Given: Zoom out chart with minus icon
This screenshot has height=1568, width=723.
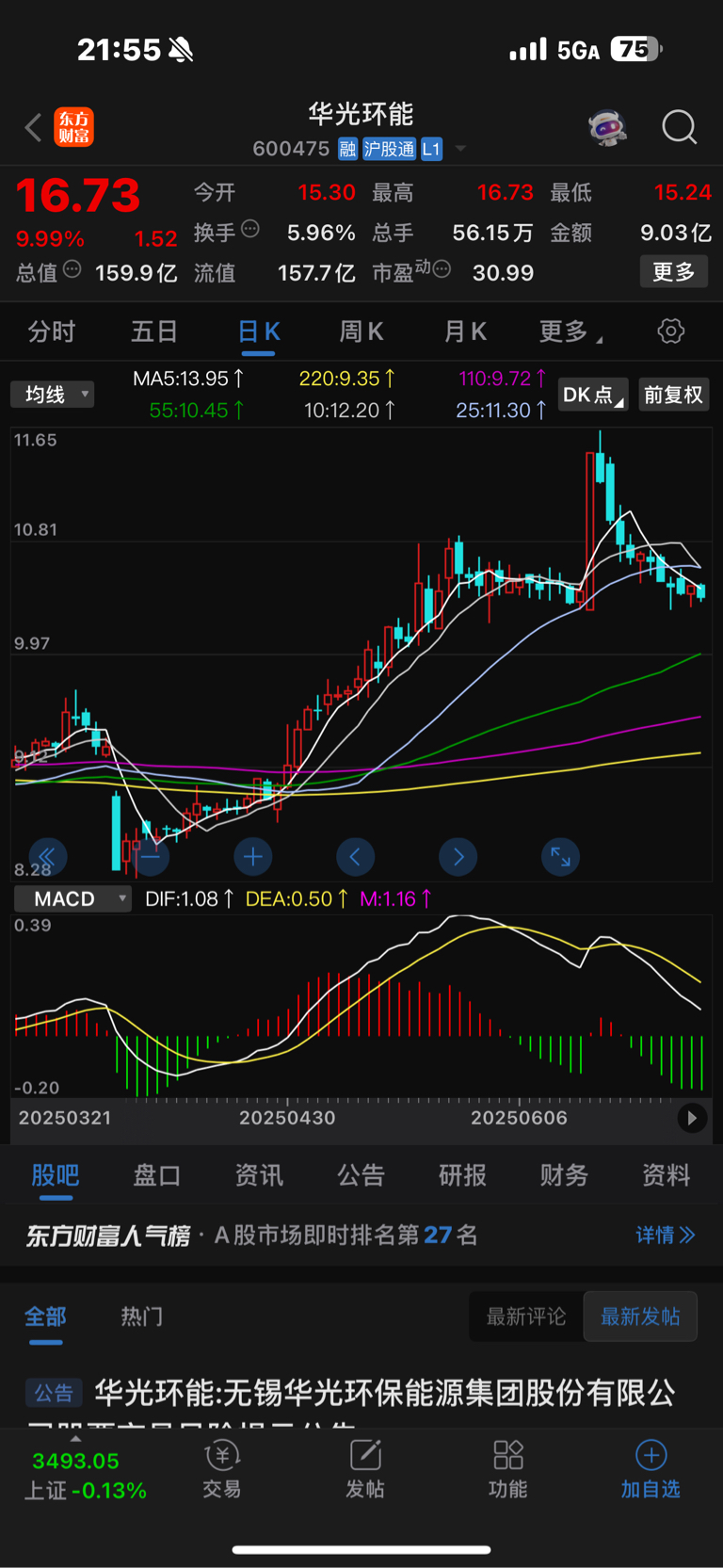Looking at the screenshot, I should pos(151,856).
